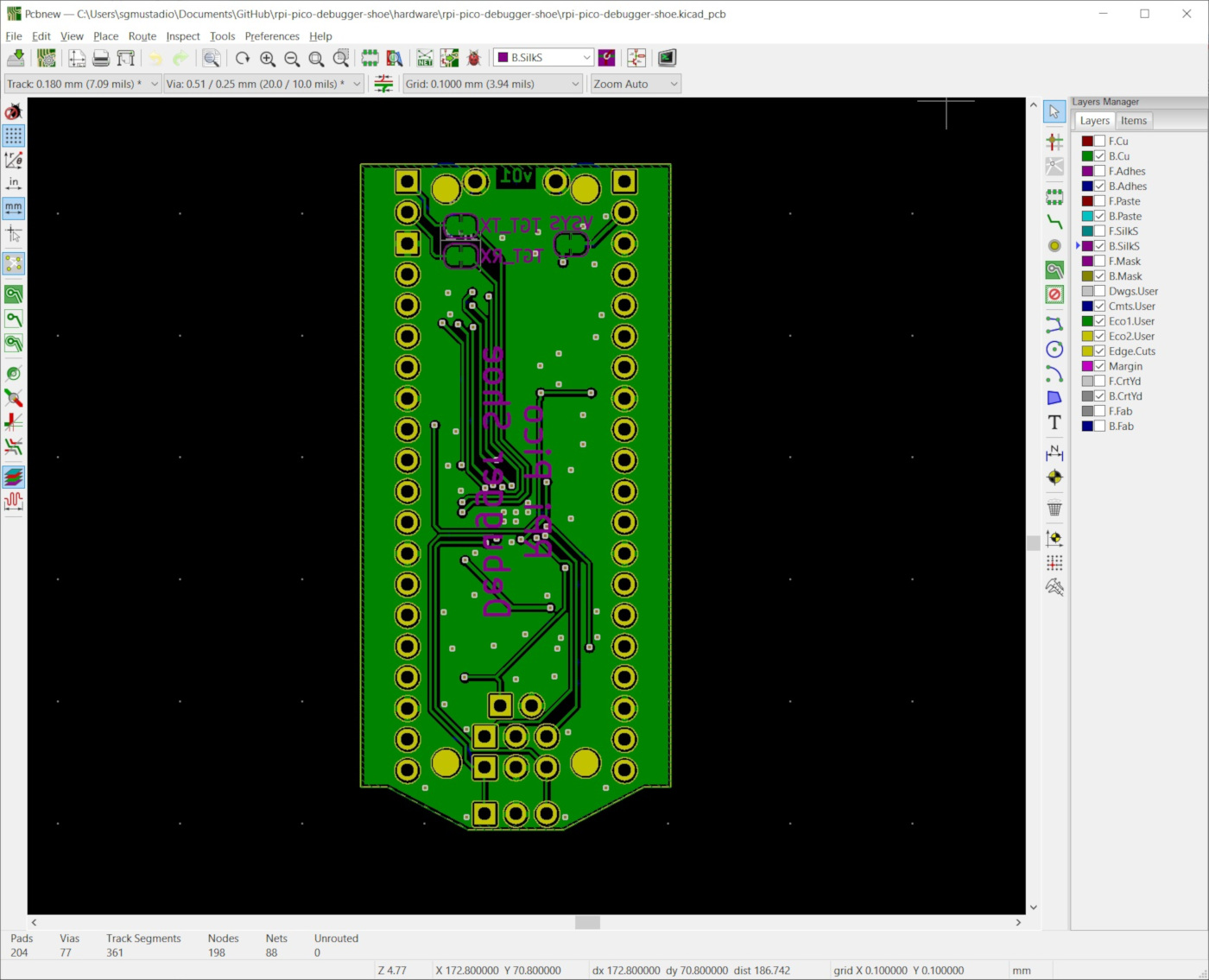
Task: Click the Find magnifier icon
Action: tap(212, 58)
